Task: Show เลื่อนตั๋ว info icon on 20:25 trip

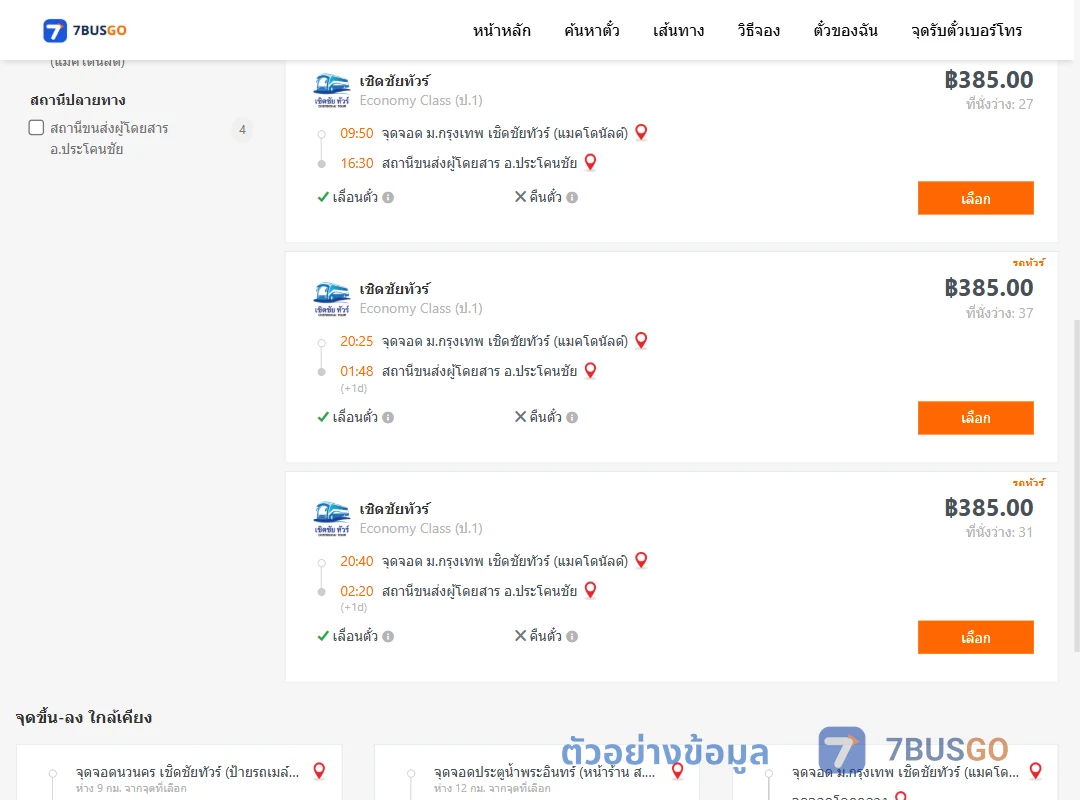Action: [388, 418]
